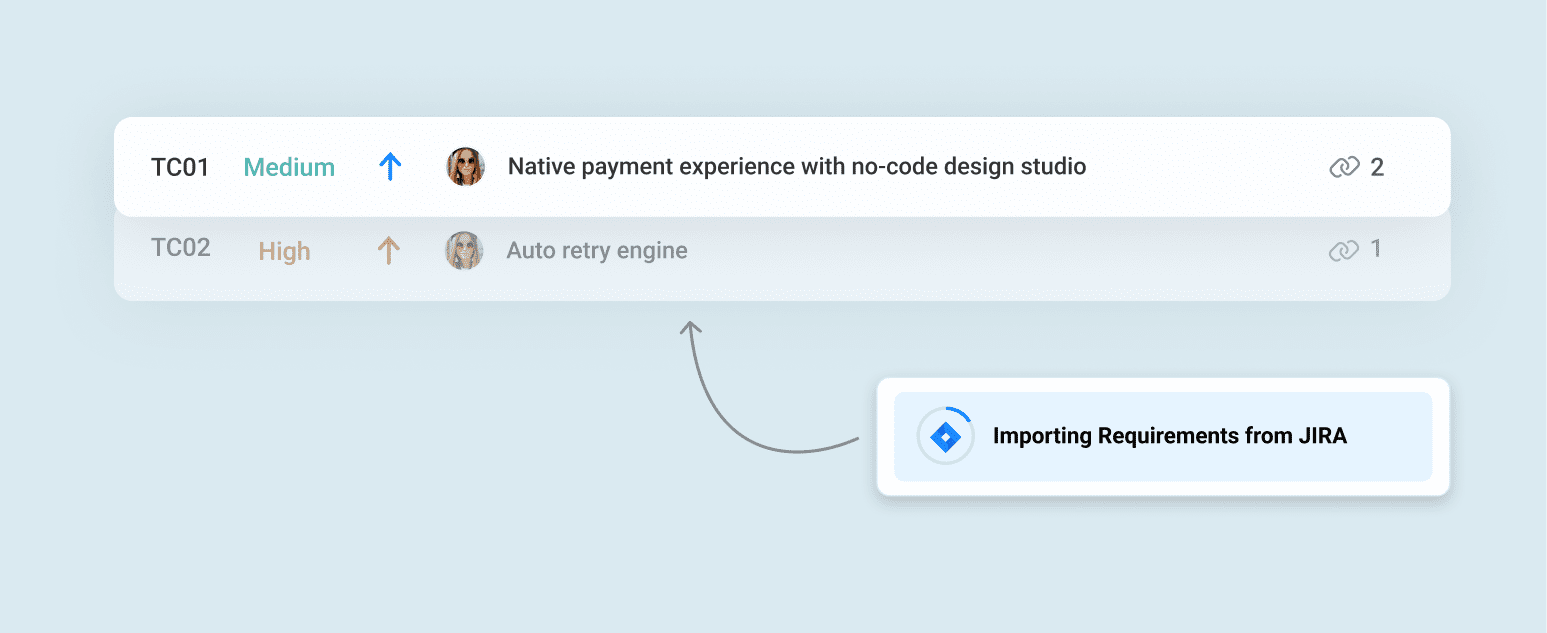The width and height of the screenshot is (1547, 633).
Task: Click the blue priority arrow on TC01
Action: [389, 167]
